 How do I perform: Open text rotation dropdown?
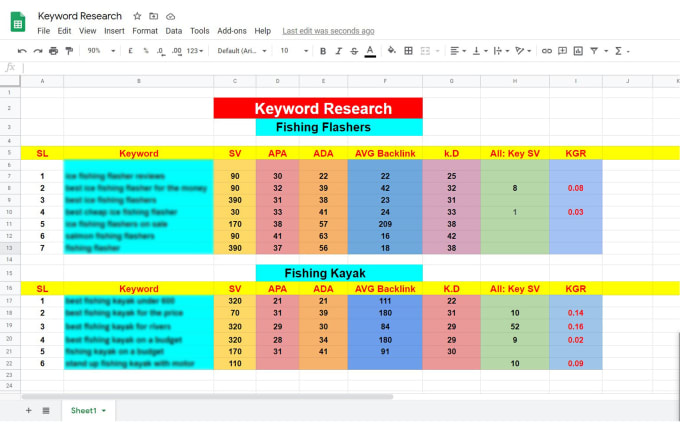523,51
